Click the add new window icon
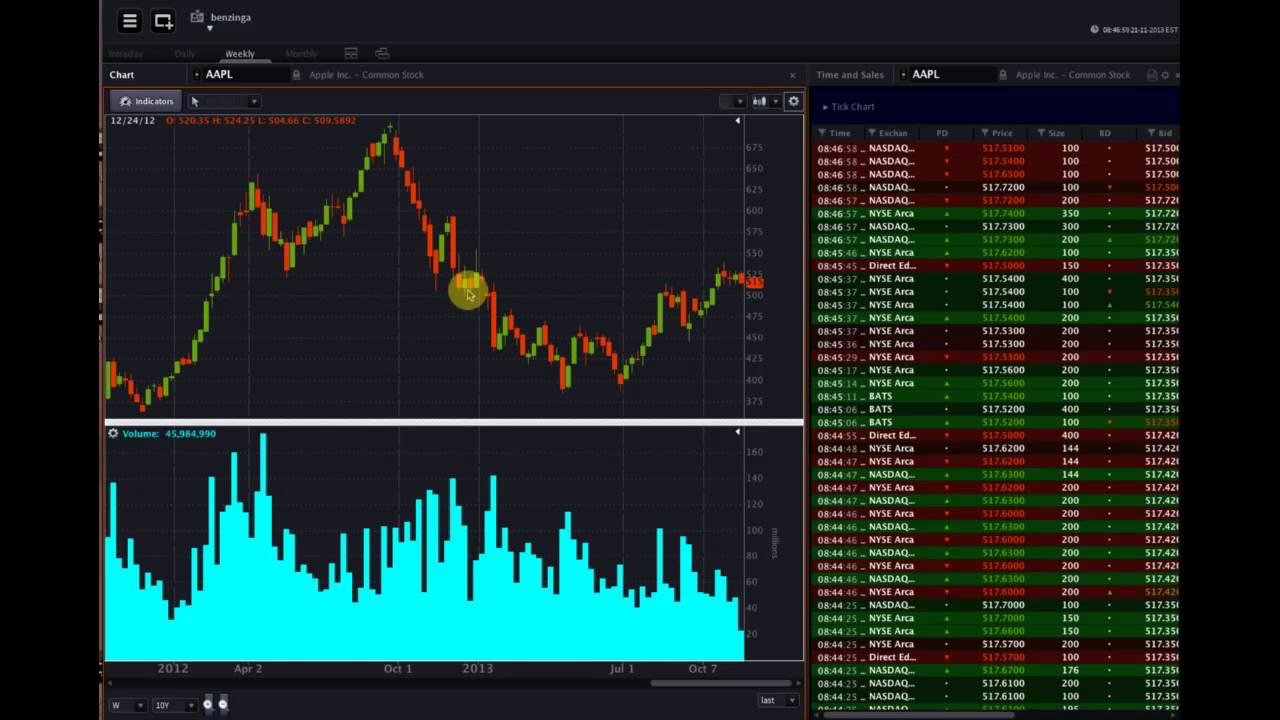 click(163, 20)
